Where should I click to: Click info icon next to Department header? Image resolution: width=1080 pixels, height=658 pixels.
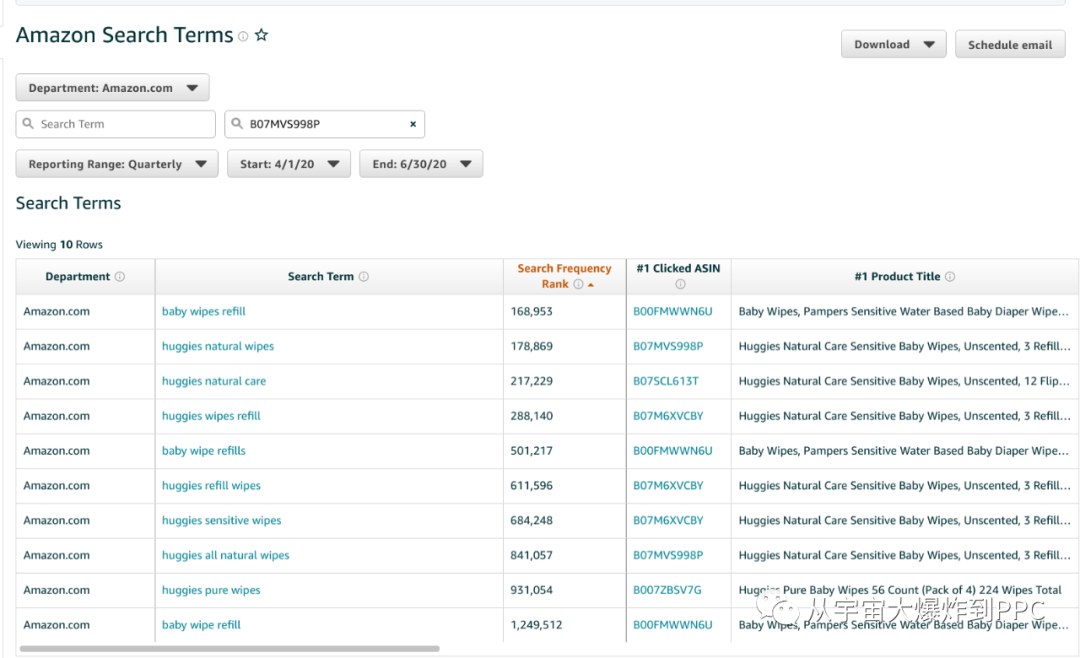(120, 277)
